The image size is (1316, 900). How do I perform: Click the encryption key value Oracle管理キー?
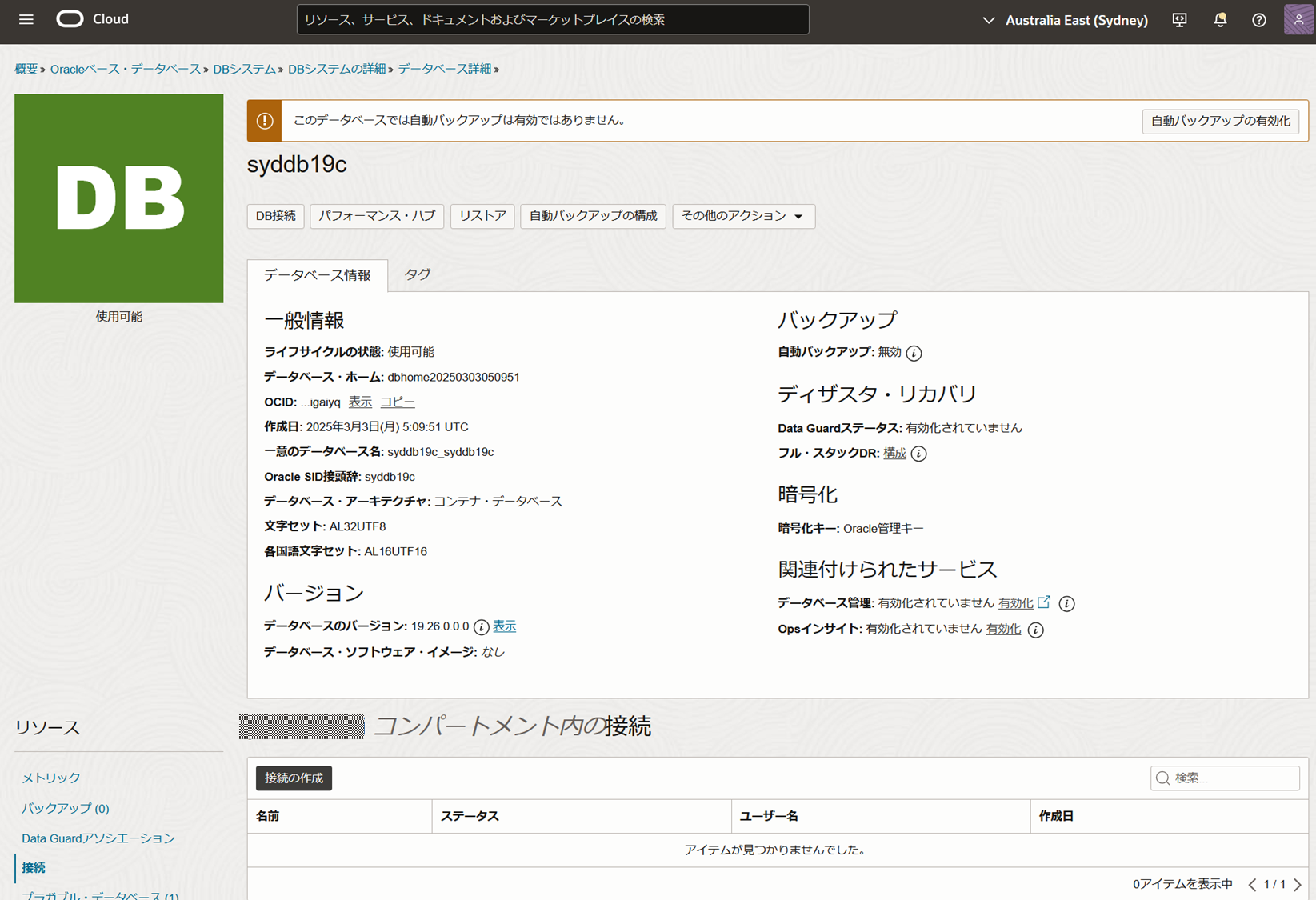(883, 528)
